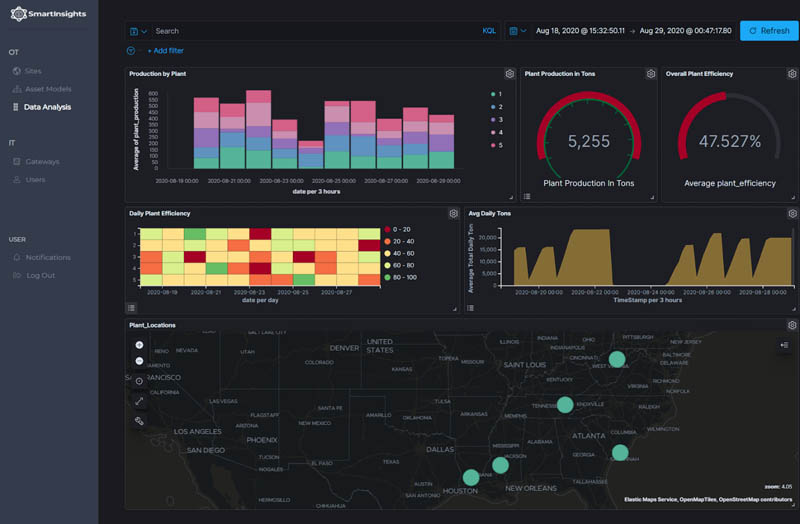This screenshot has width=800, height=524.
Task: Click the Refresh button
Action: point(769,31)
